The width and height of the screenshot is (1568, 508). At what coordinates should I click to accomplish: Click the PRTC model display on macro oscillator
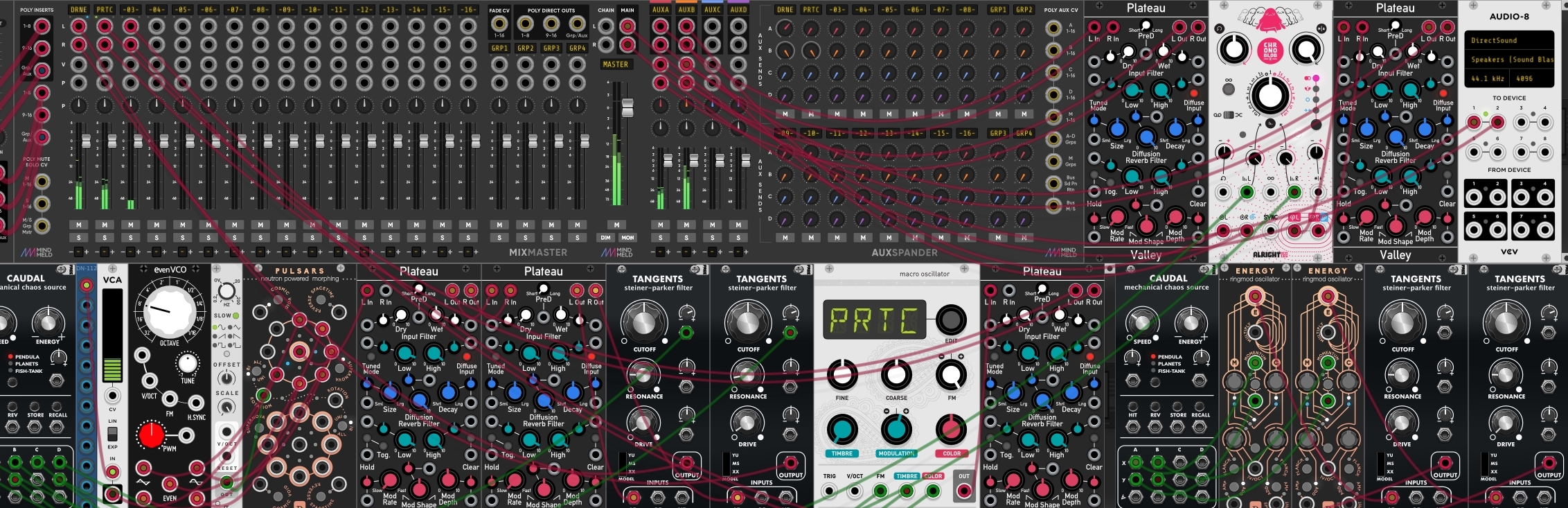pos(875,319)
